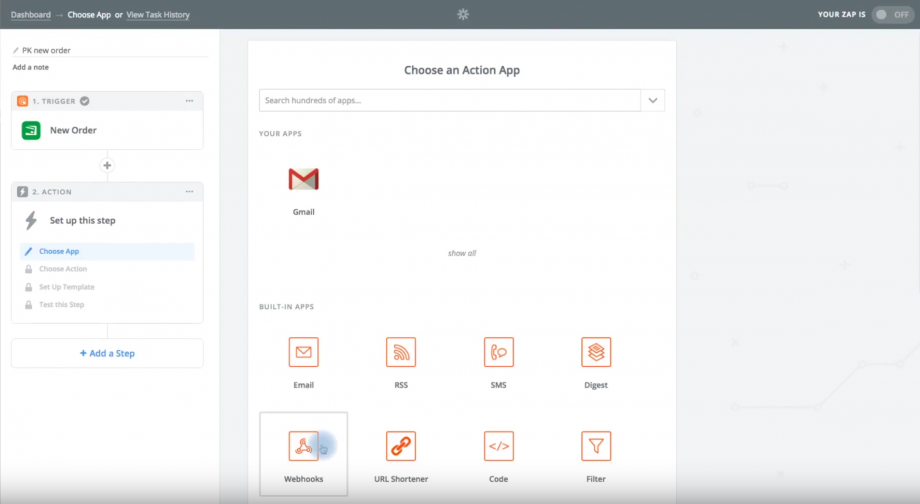Click the show all apps link
The image size is (920, 504).
click(462, 253)
